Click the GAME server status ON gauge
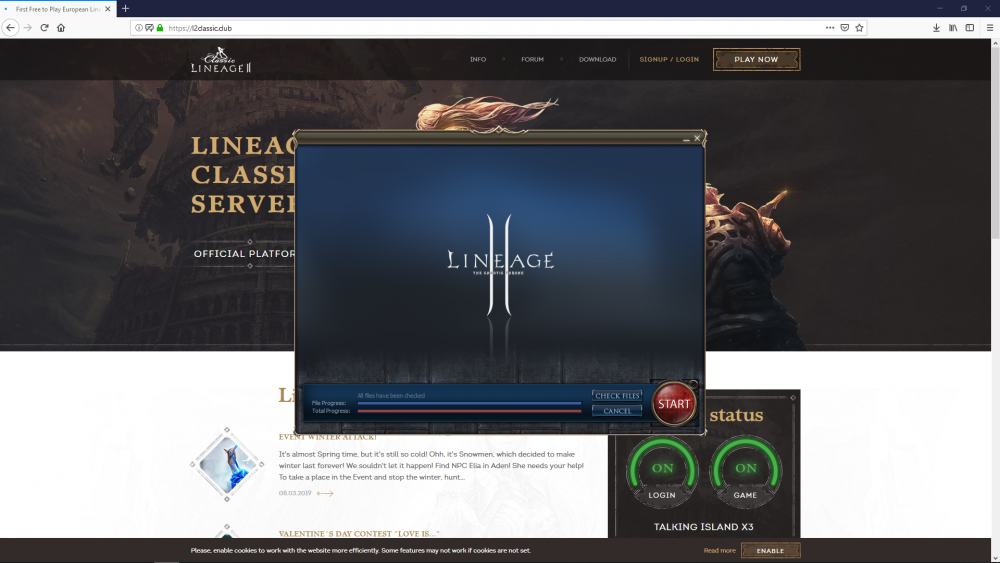 (745, 472)
